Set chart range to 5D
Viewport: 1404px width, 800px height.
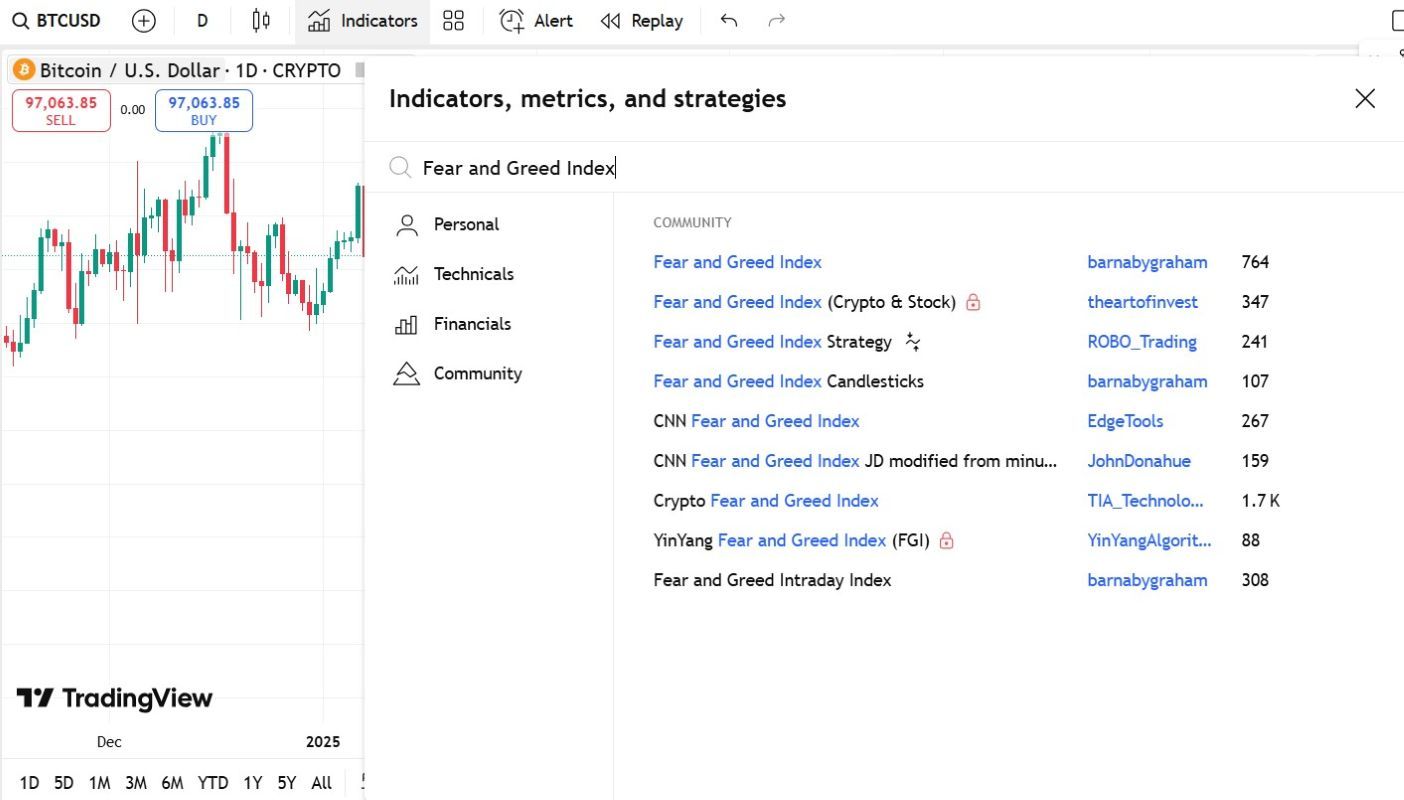click(x=64, y=783)
